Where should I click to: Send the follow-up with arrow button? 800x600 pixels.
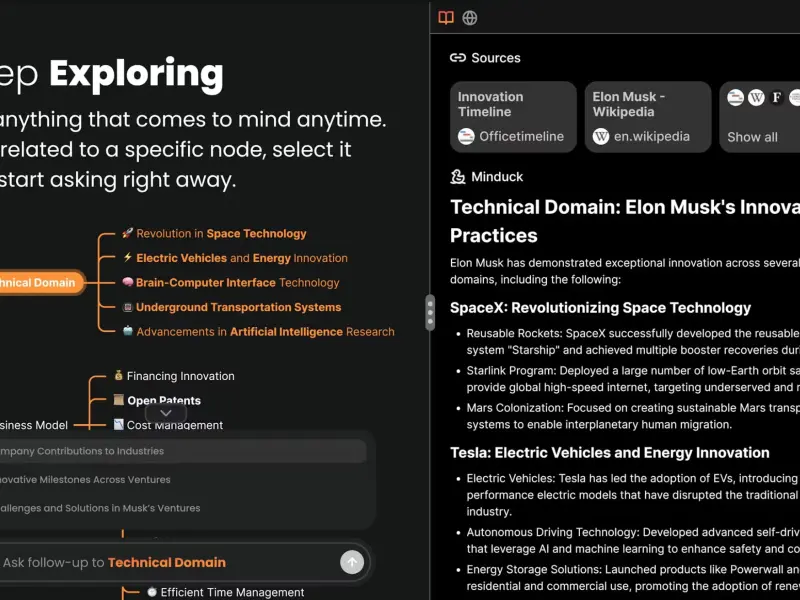(352, 562)
